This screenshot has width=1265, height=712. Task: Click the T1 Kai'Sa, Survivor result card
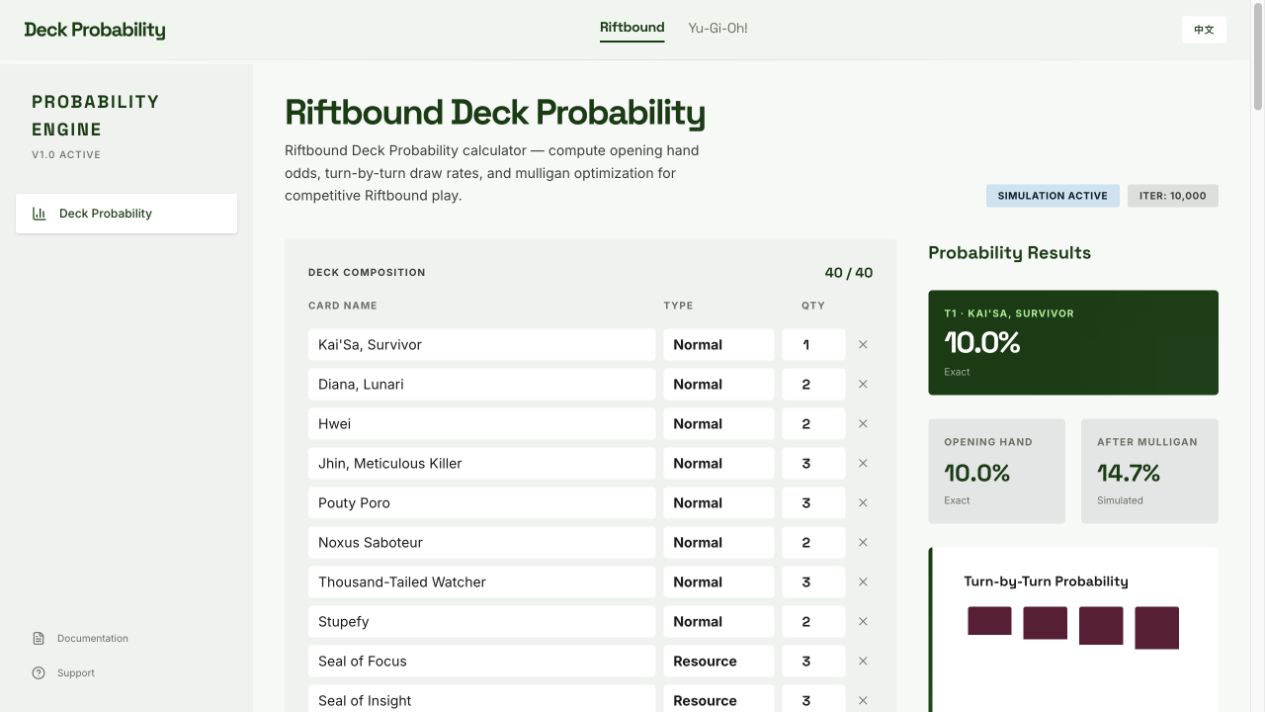pos(1073,343)
